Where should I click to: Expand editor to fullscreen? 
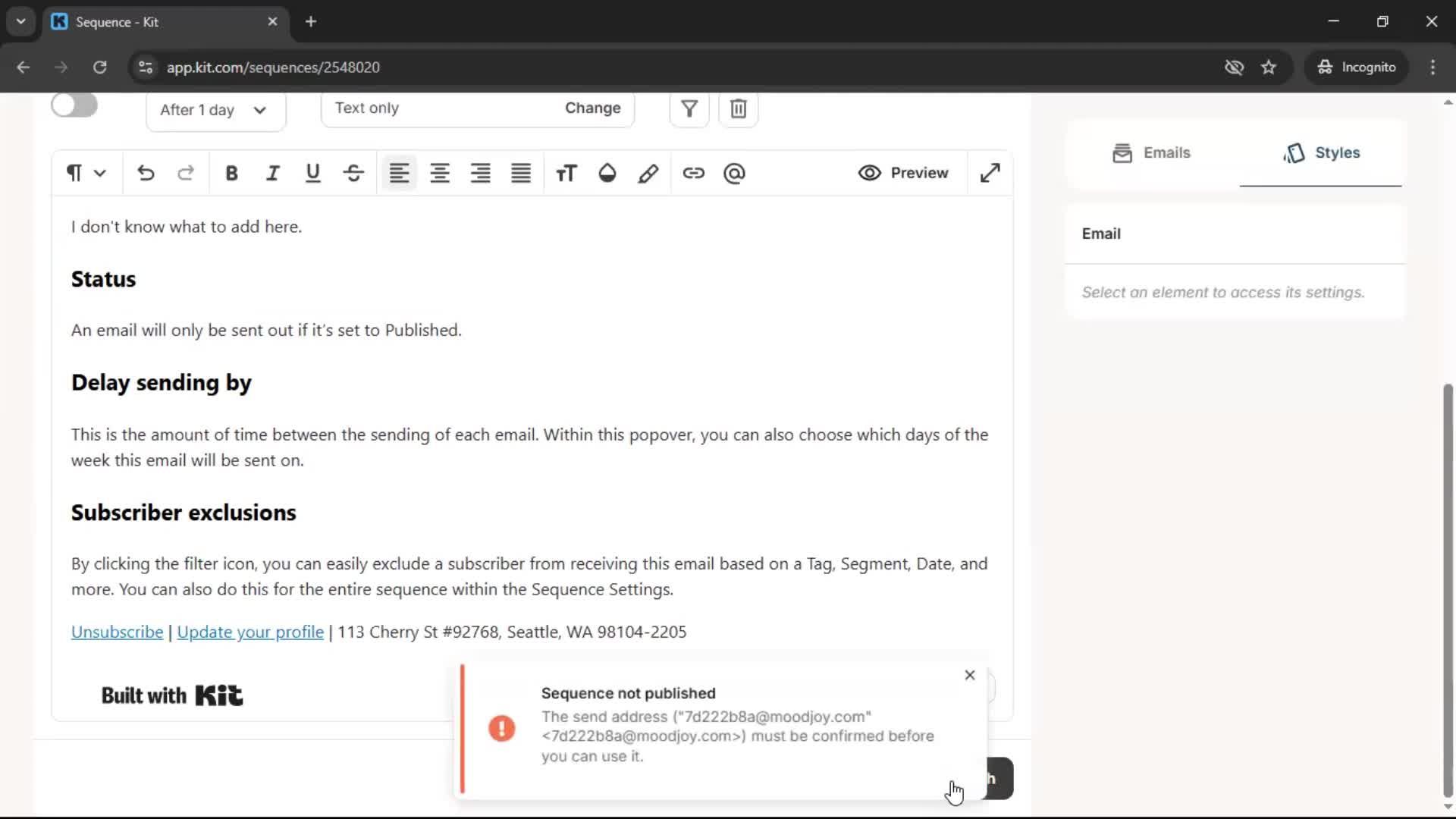[x=990, y=172]
